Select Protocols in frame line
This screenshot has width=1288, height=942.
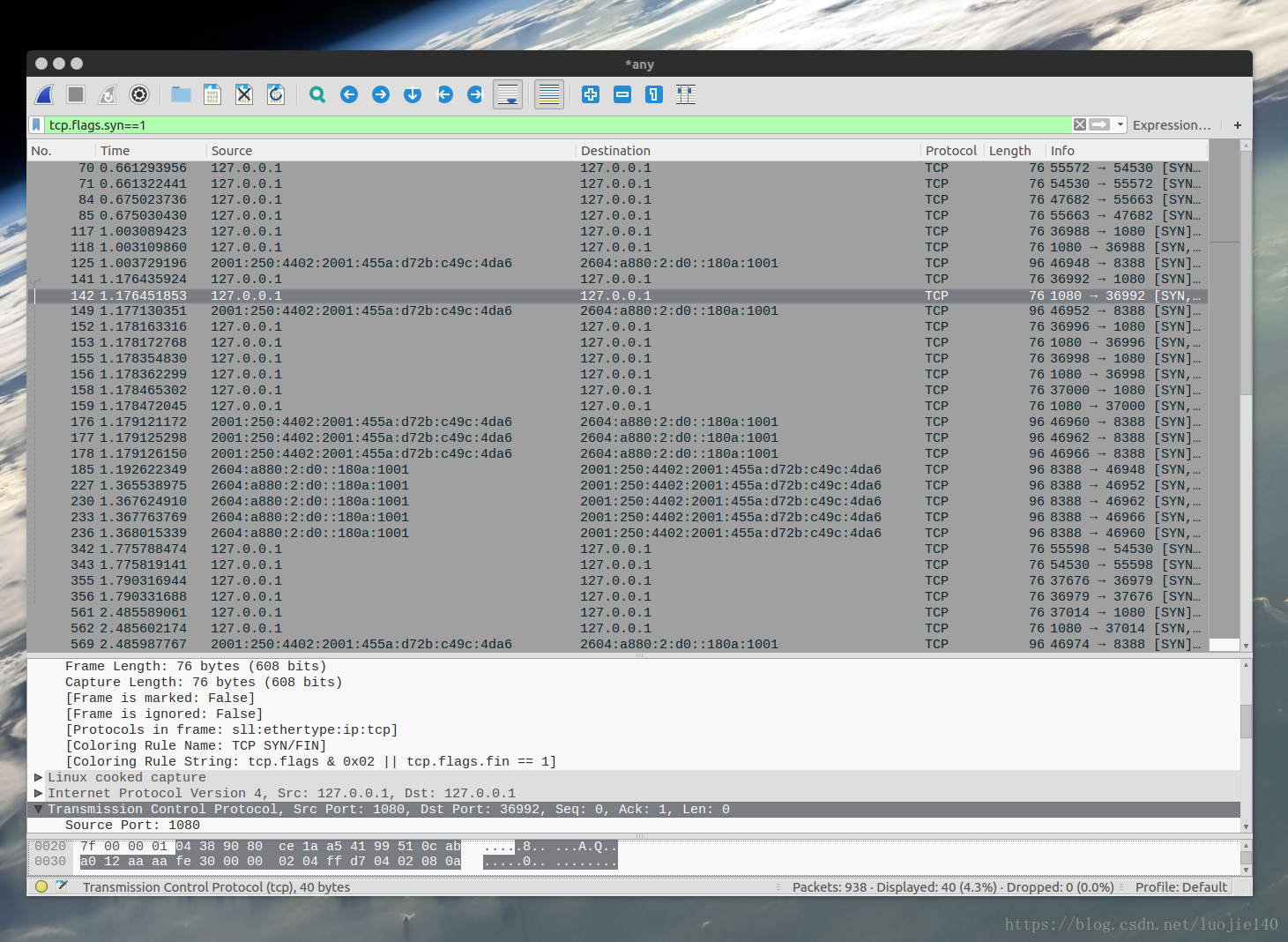click(x=633, y=729)
